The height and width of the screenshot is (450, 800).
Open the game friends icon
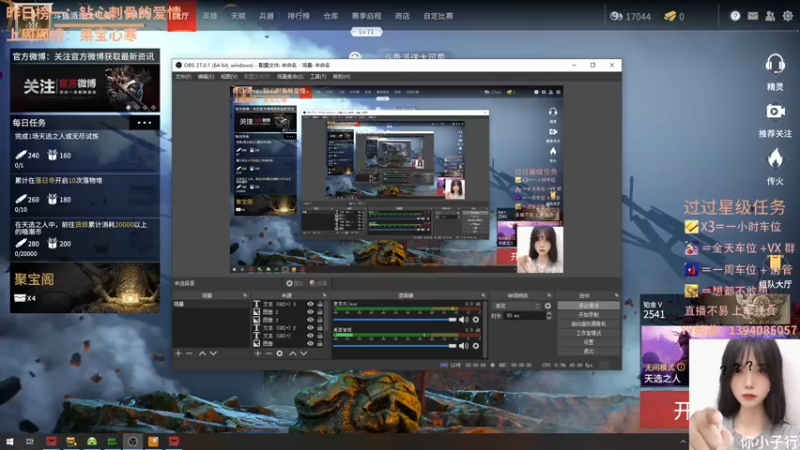770,16
